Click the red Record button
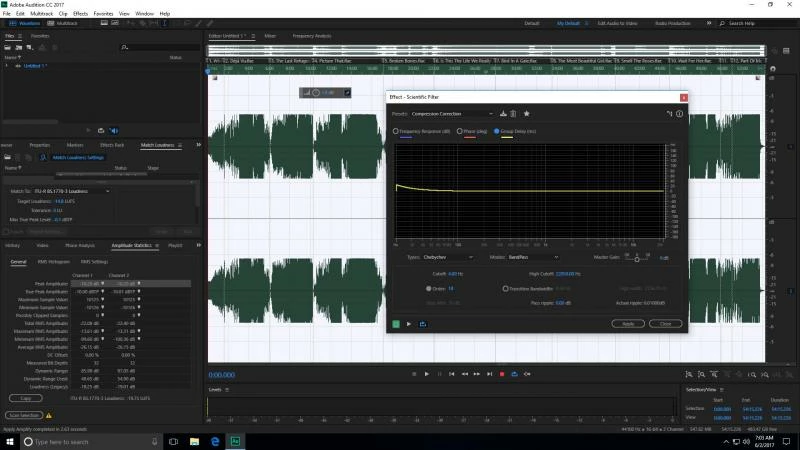 pyautogui.click(x=502, y=374)
